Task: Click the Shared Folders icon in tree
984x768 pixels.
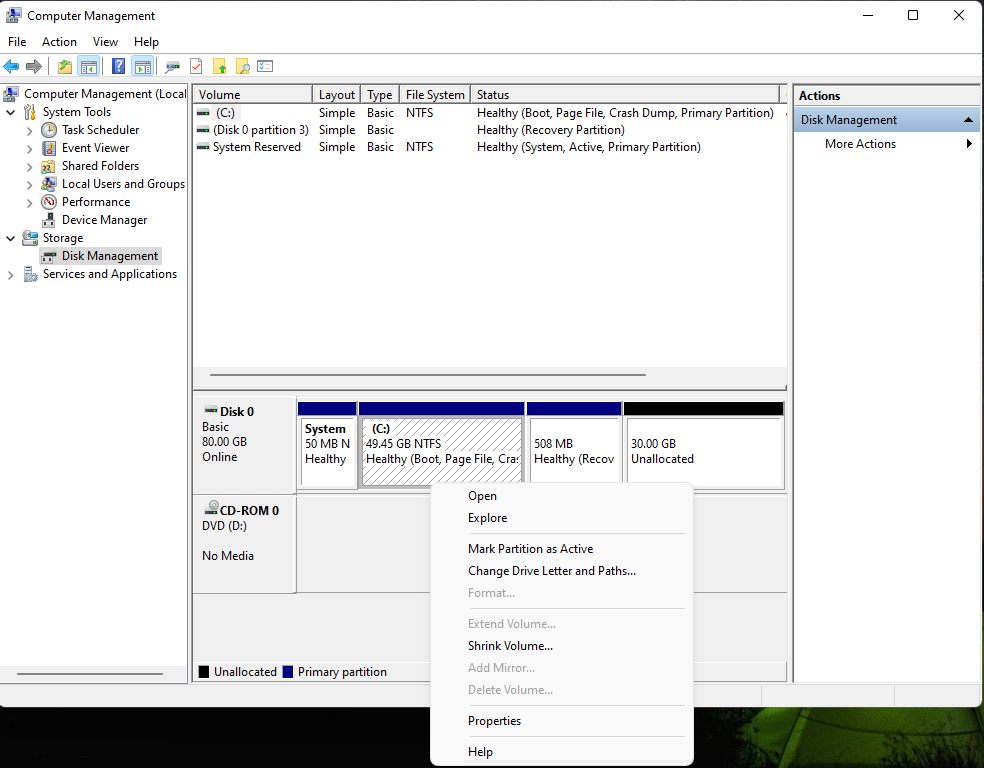Action: pyautogui.click(x=48, y=166)
